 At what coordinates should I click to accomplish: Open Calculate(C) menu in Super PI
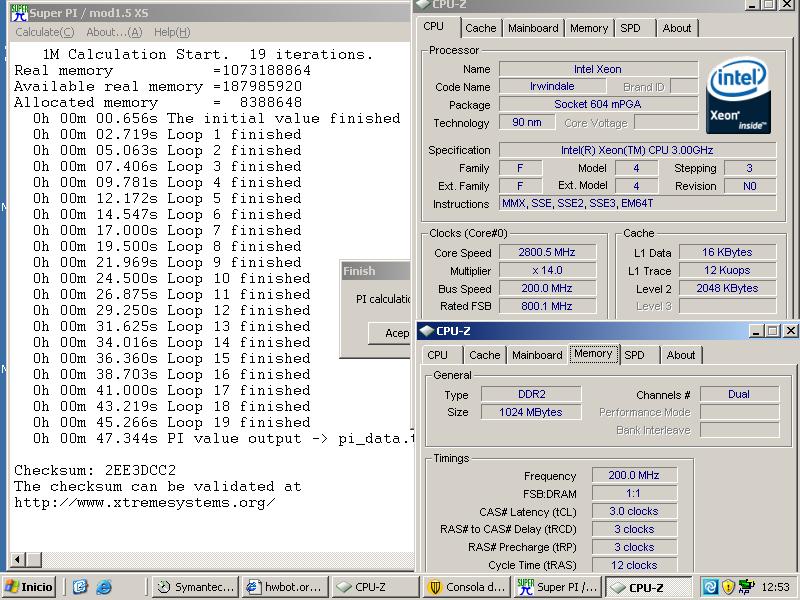tap(45, 32)
